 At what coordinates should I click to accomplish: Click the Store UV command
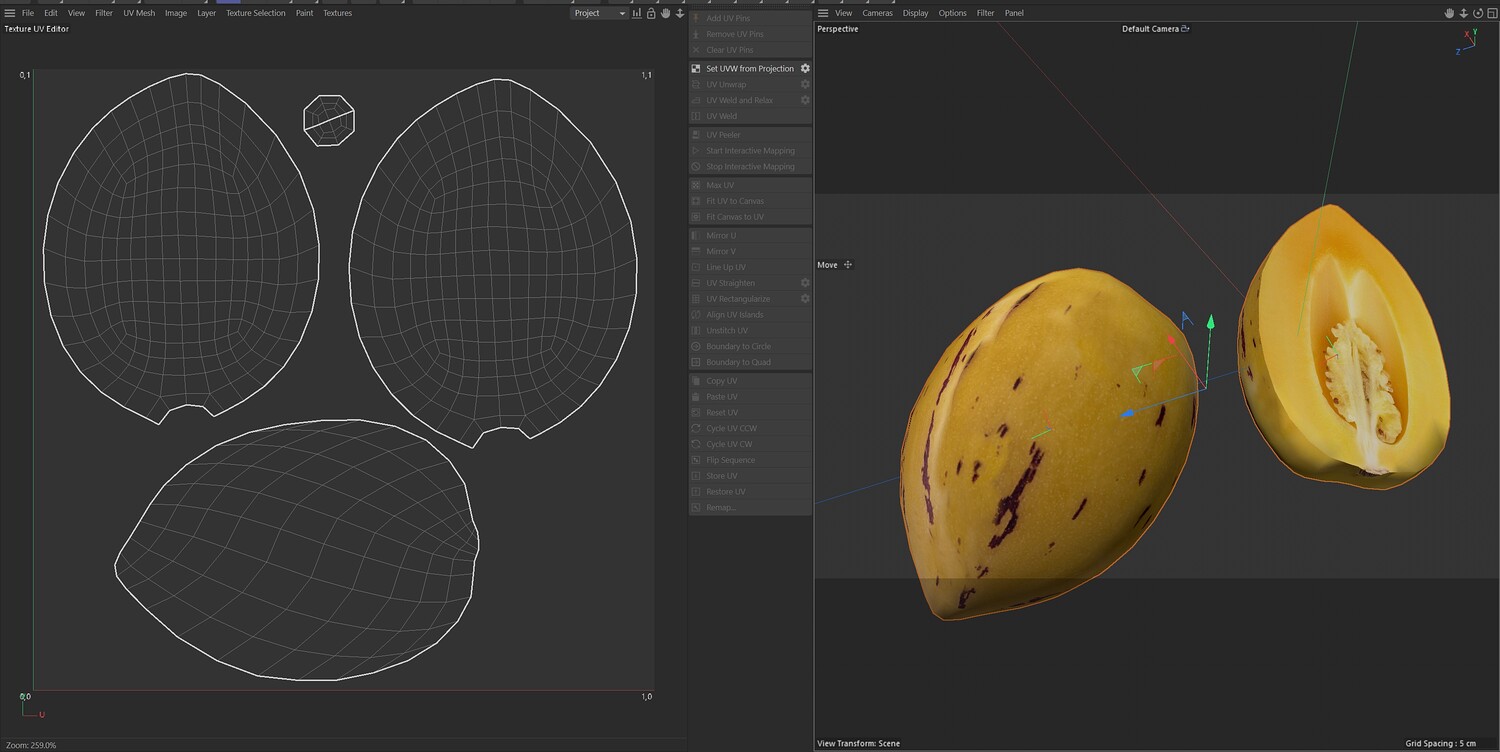[x=750, y=476]
